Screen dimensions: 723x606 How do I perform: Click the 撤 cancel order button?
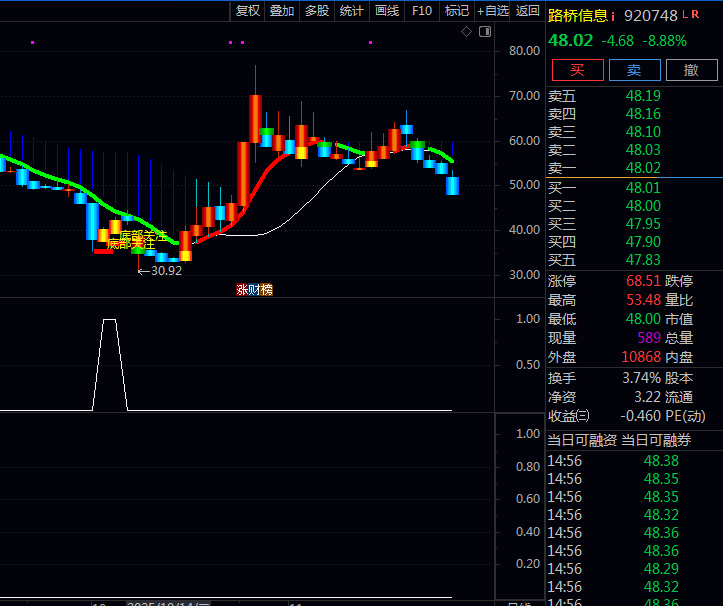tap(691, 70)
